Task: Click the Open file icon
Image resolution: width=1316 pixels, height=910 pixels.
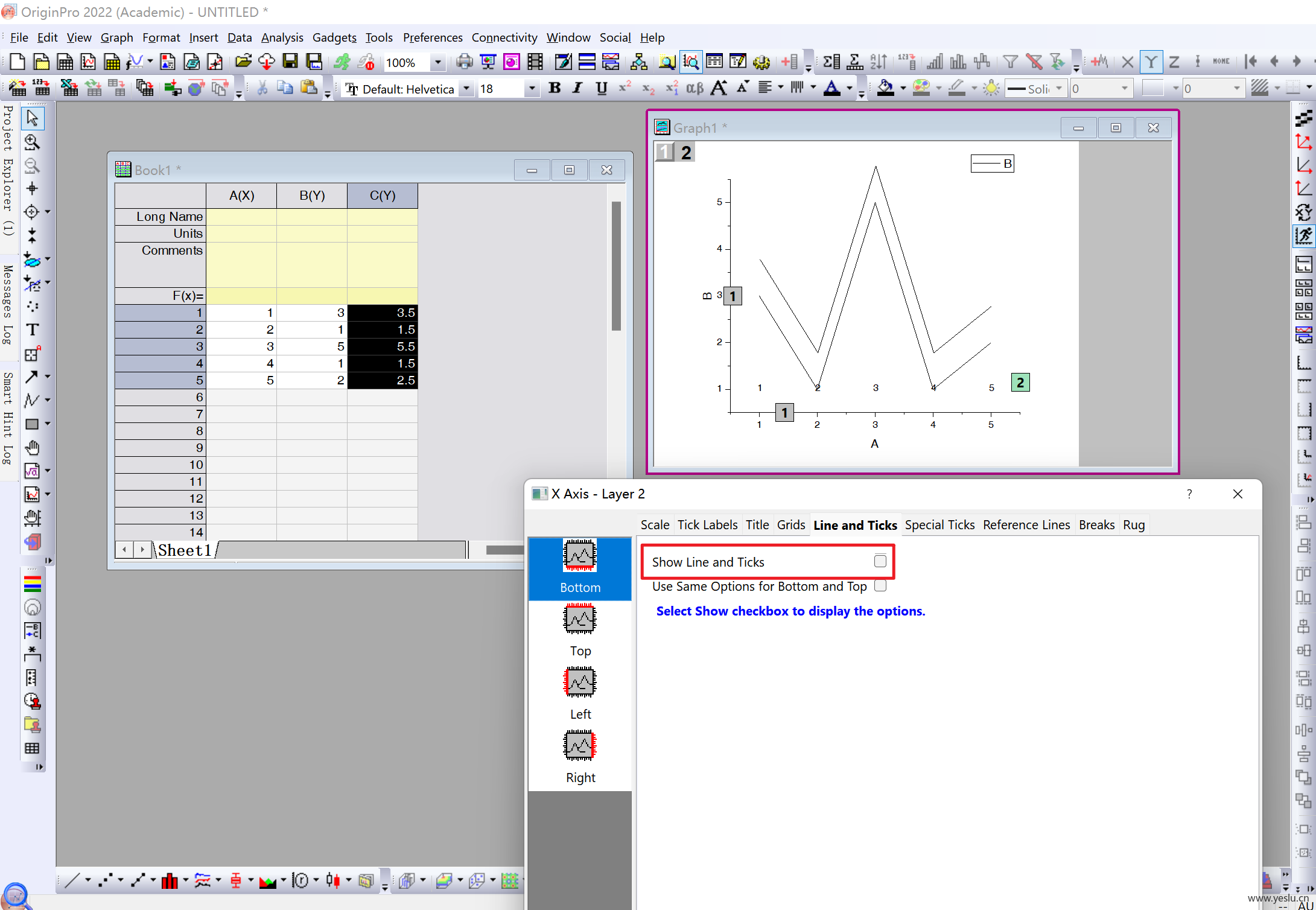Action: click(243, 62)
